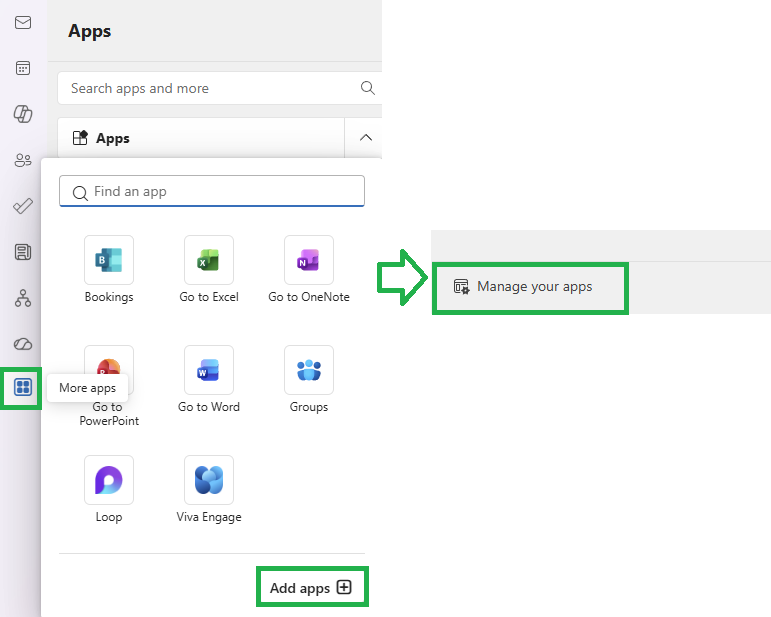Focus the Search apps and more box
The height and width of the screenshot is (617, 771).
coord(219,88)
